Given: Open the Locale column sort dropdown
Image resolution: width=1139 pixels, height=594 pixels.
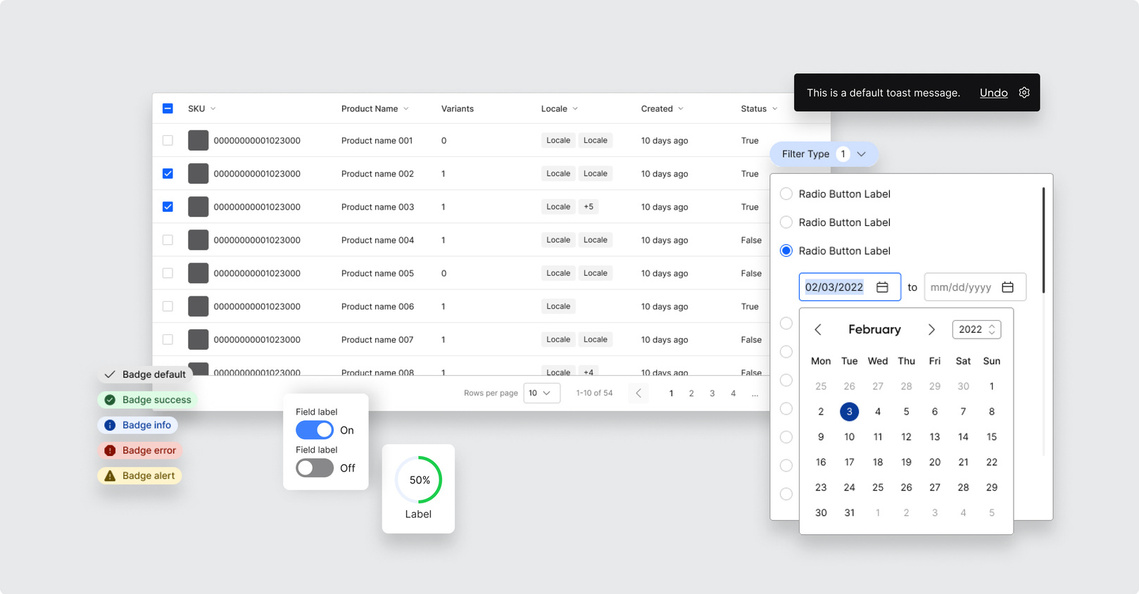Looking at the screenshot, I should tap(575, 109).
